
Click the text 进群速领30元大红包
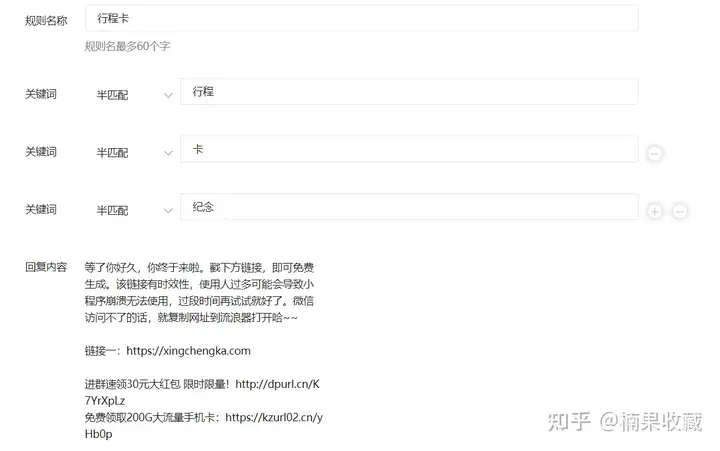[132, 384]
